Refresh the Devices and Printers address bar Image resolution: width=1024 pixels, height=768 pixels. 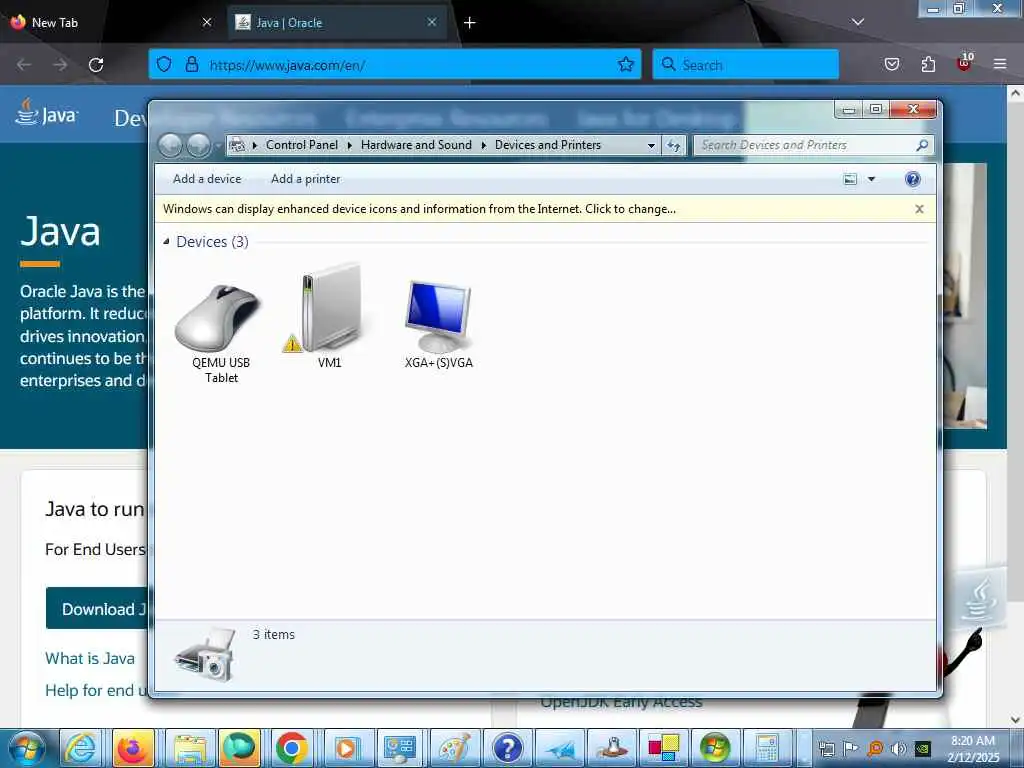coord(673,145)
